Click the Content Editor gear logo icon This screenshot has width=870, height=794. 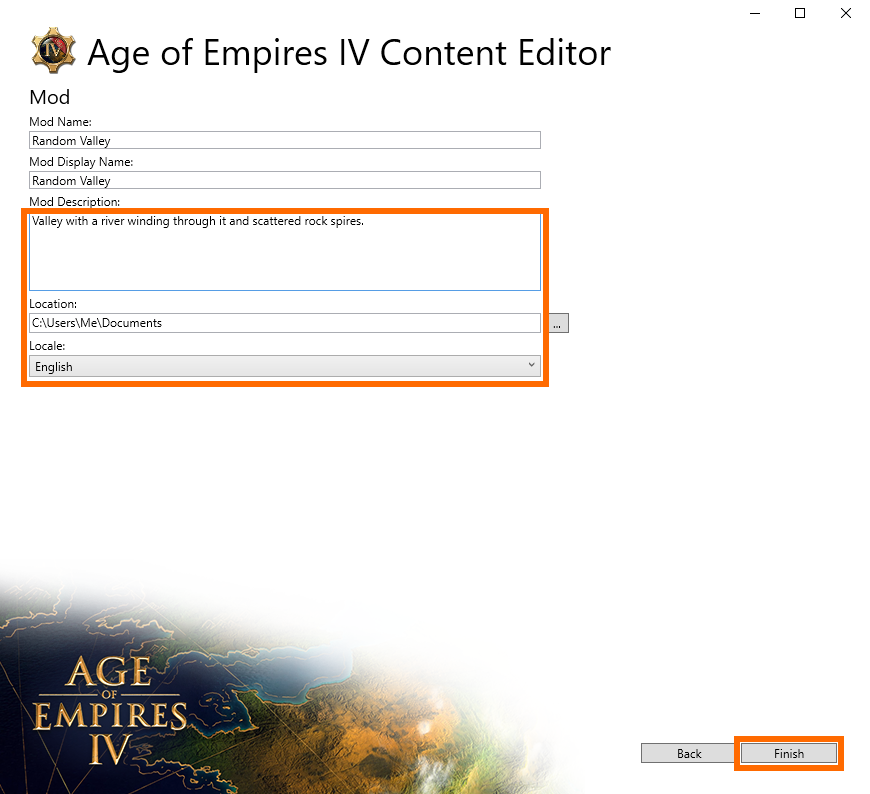[x=53, y=50]
